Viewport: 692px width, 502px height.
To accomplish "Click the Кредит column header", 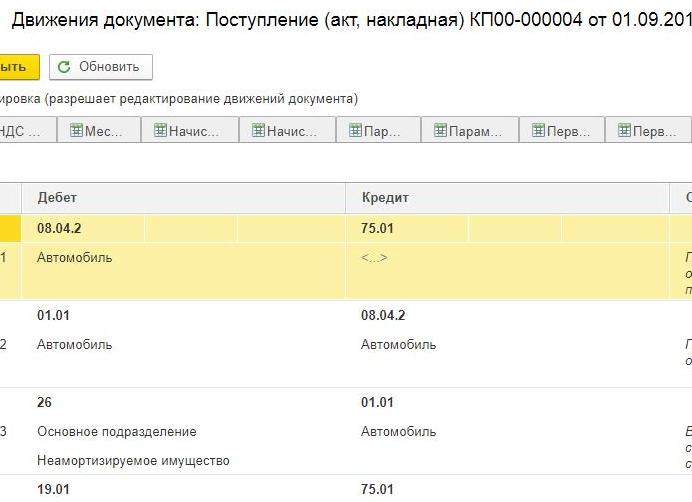I will click(507, 198).
